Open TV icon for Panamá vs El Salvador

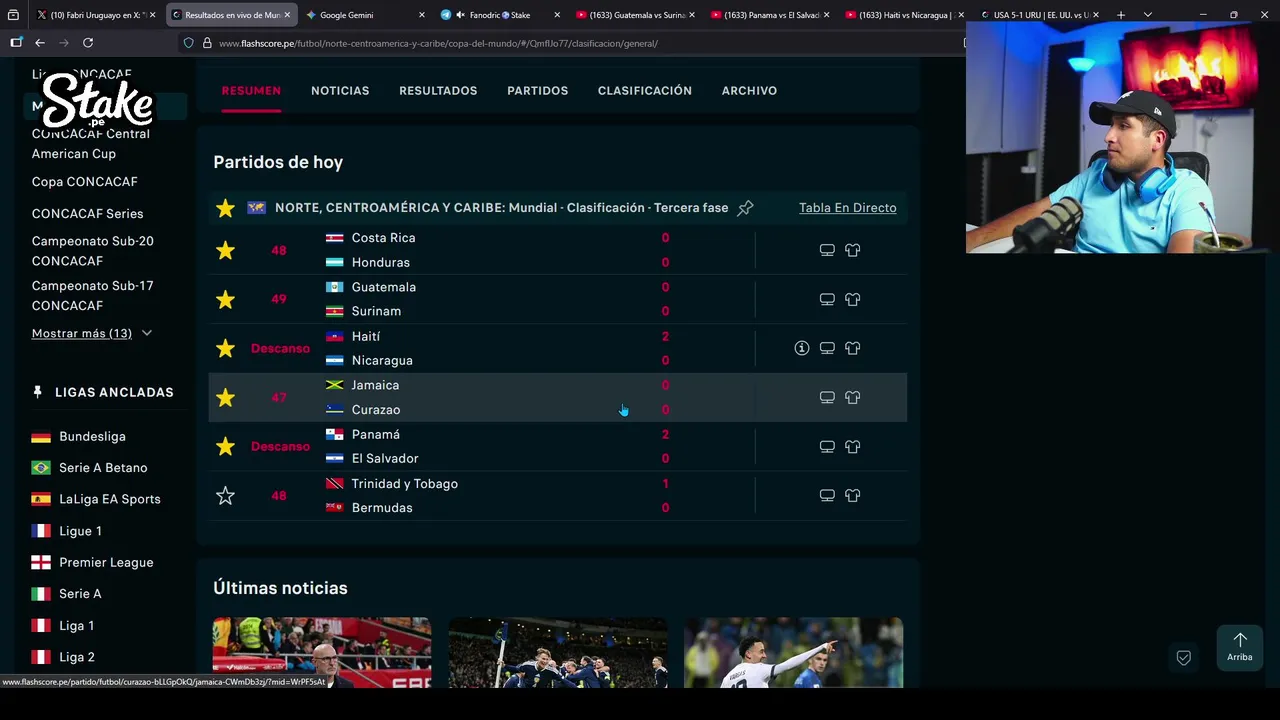point(827,446)
